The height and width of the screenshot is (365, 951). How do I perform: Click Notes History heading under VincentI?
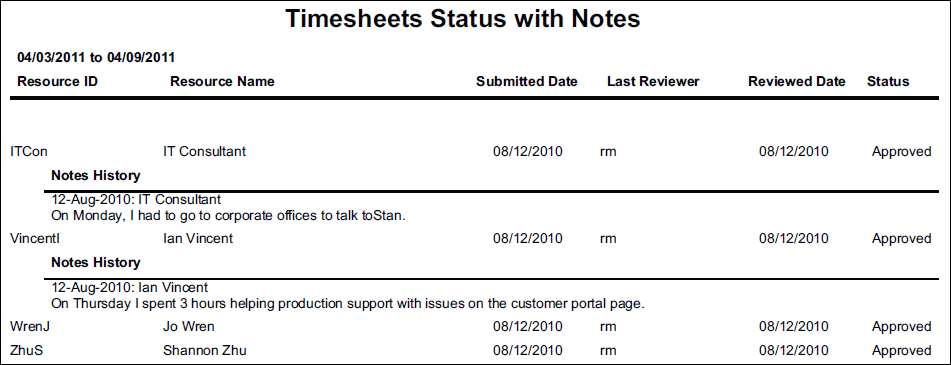point(96,263)
